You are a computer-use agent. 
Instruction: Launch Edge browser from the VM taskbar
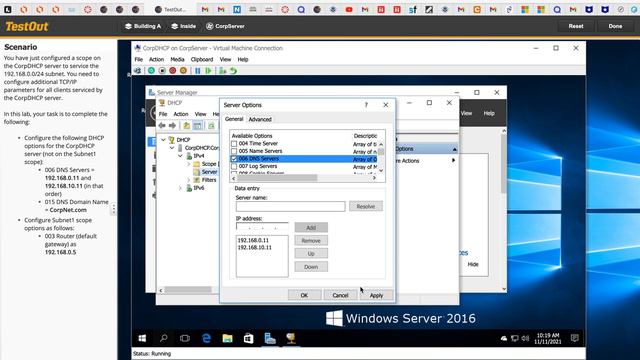[x=206, y=338]
